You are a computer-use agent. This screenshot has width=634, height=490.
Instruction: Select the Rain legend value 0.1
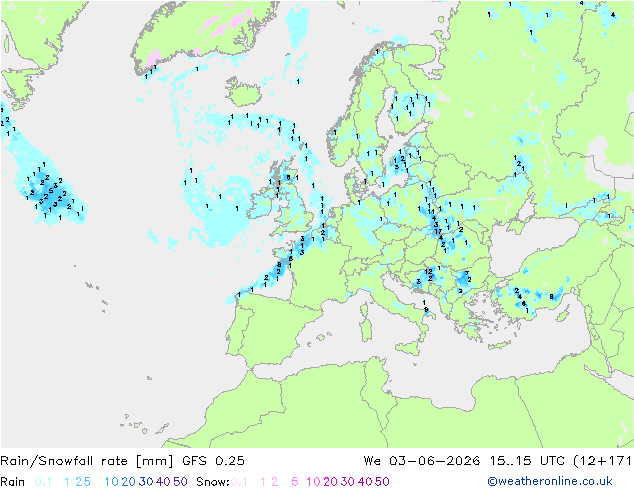click(x=43, y=482)
